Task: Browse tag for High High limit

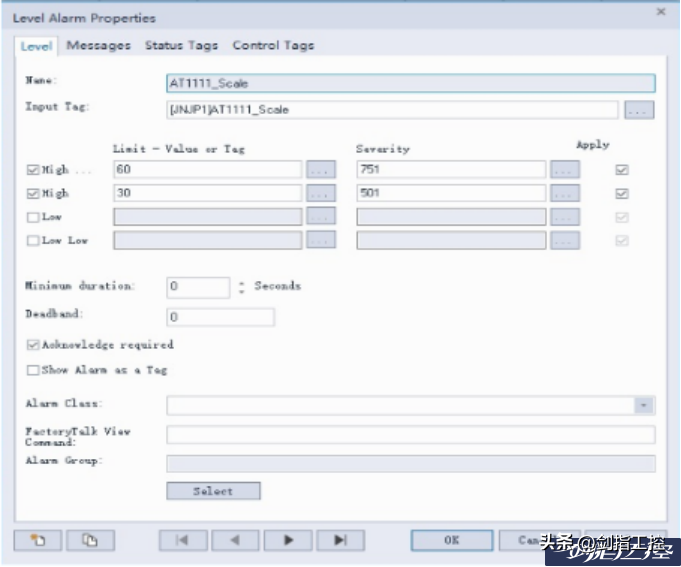Action: pyautogui.click(x=320, y=170)
